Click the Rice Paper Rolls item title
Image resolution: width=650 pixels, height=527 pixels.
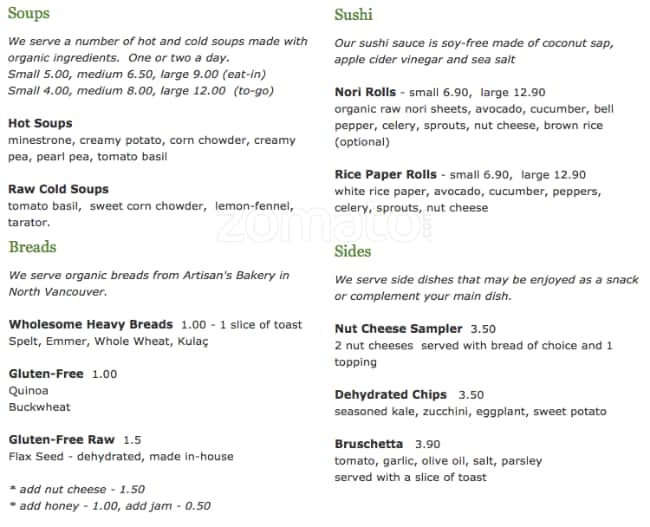[x=385, y=174]
